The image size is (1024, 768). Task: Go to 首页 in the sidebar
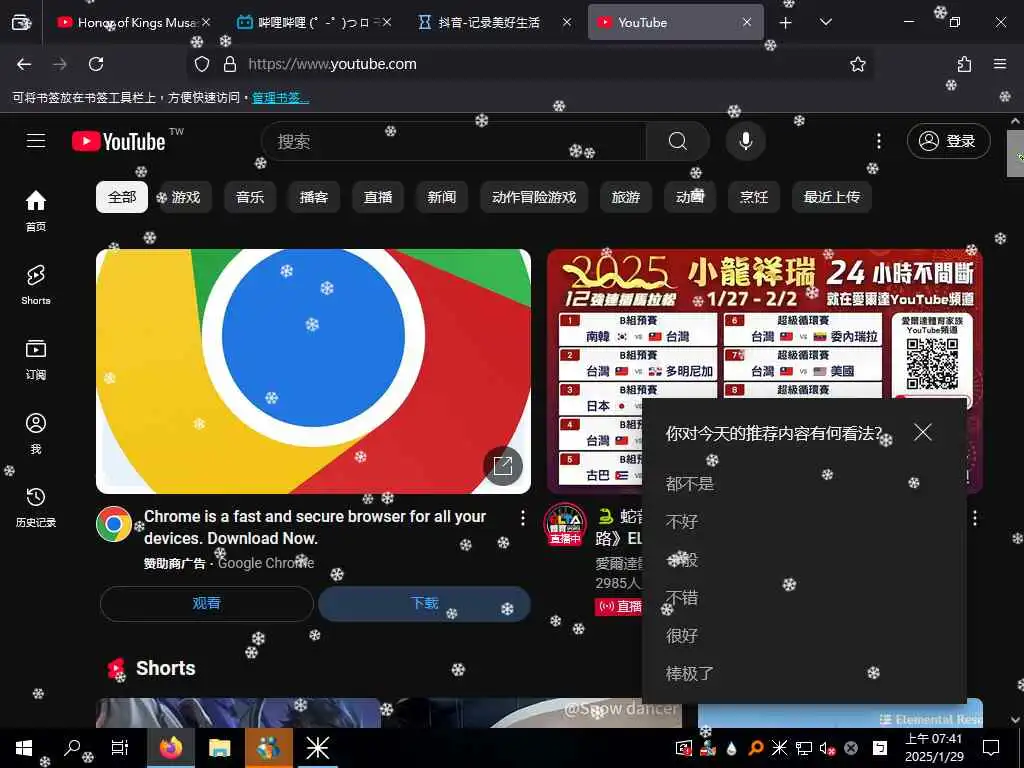coord(36,210)
